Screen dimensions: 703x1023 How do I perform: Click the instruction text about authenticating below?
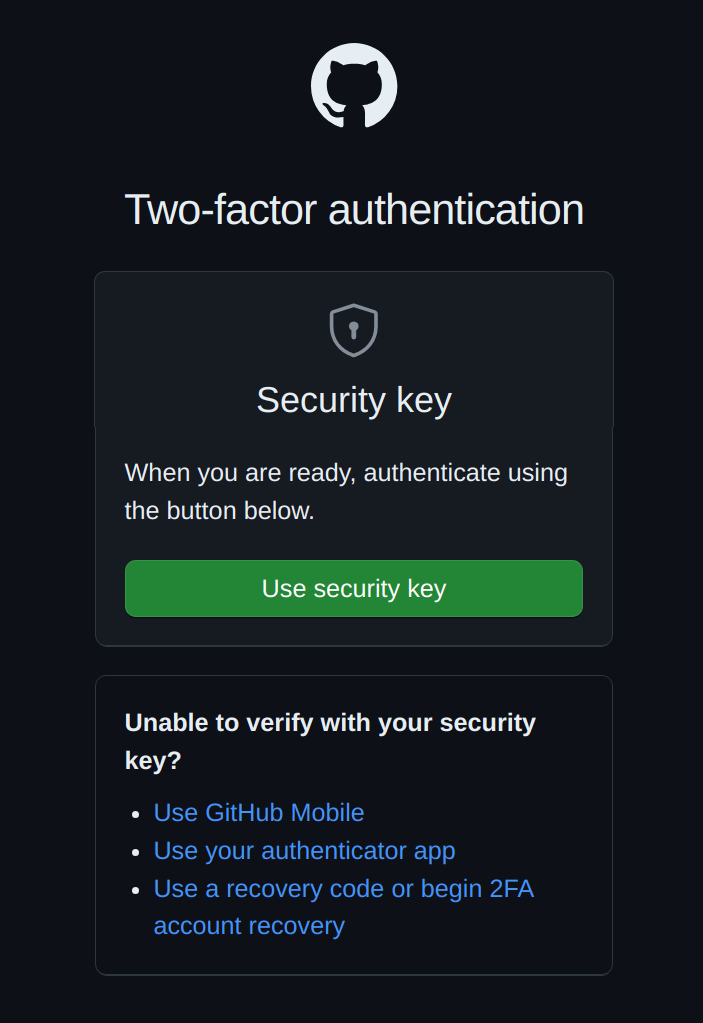[x=345, y=491]
